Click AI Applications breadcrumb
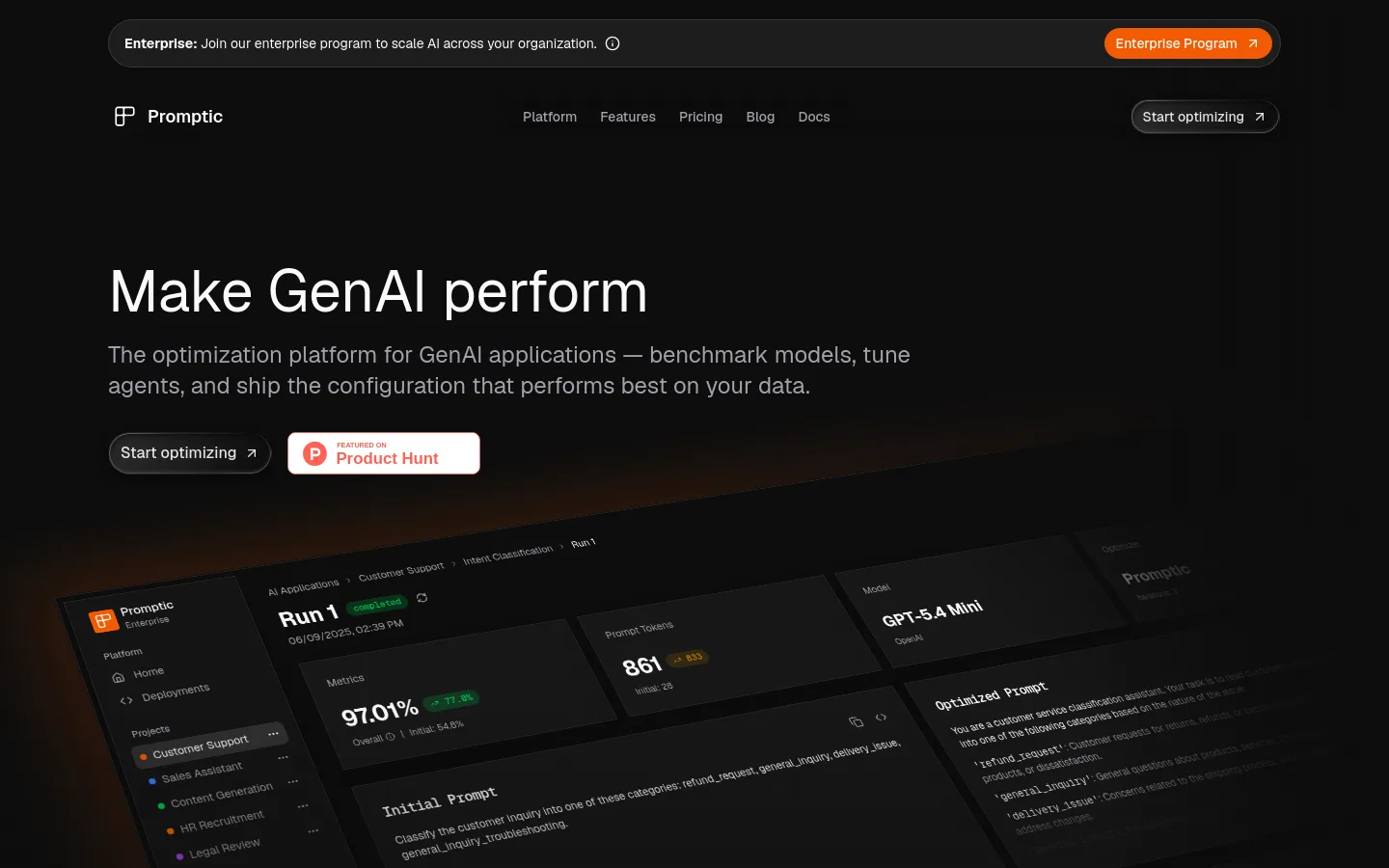This screenshot has height=868, width=1389. 304,587
